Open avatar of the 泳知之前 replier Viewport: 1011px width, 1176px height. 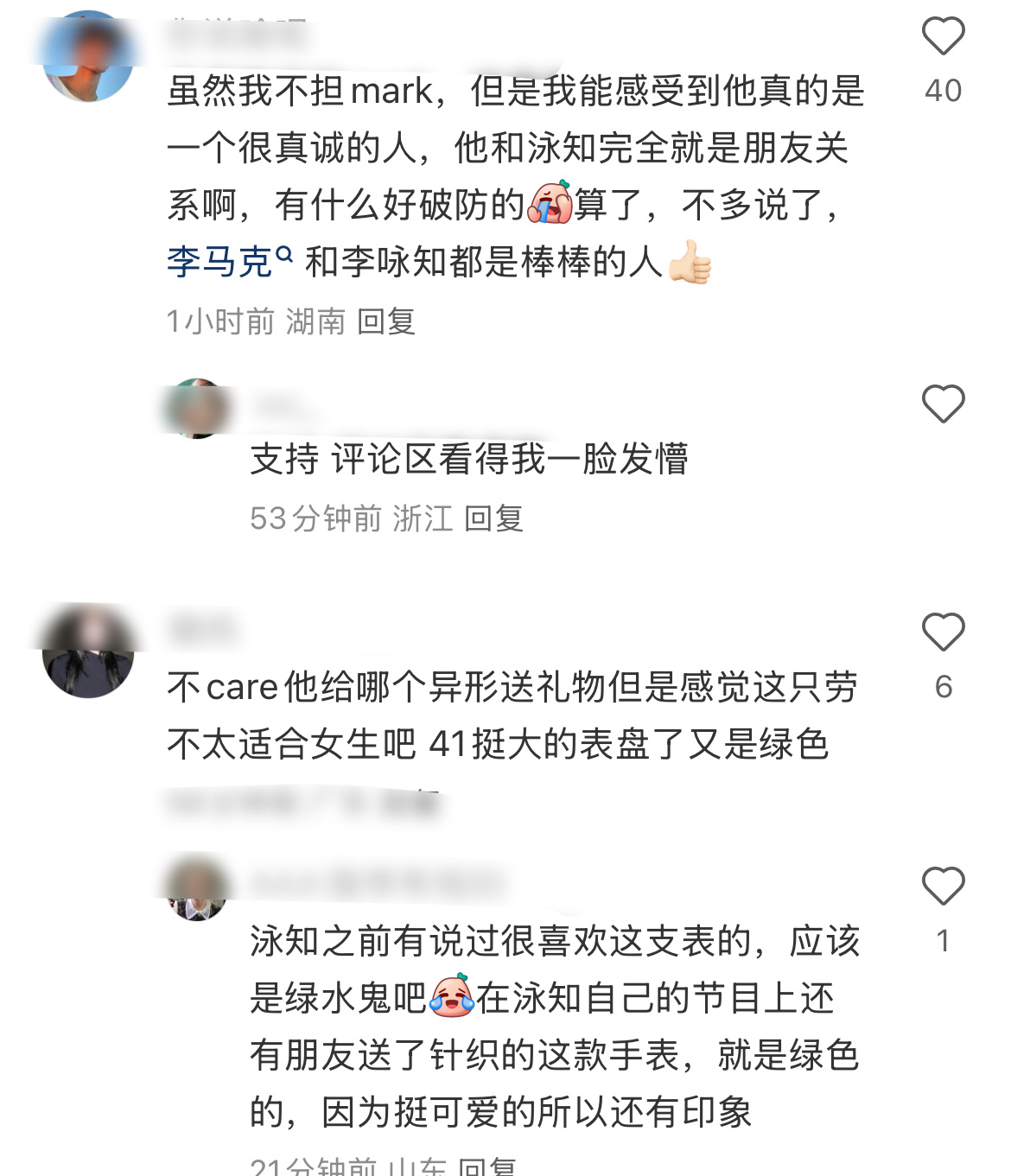coord(197,891)
